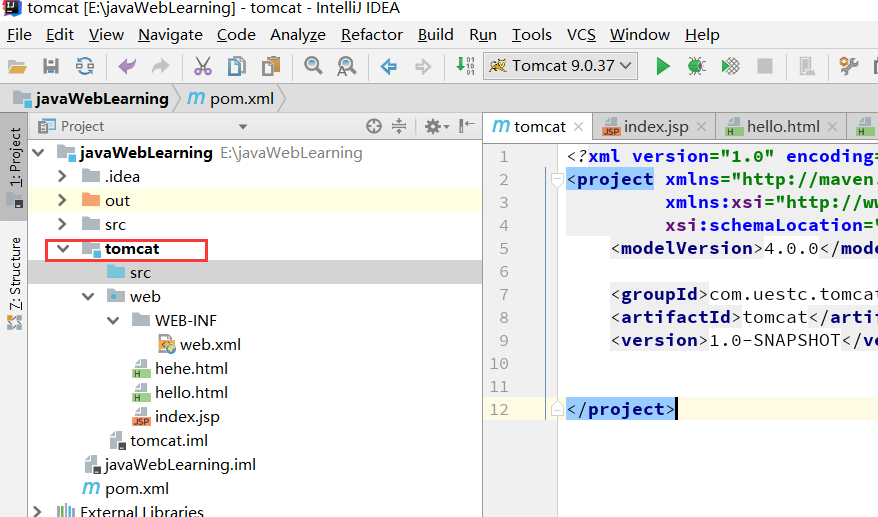Switch to the index.jsp editor tab
The width and height of the screenshot is (878, 517).
(656, 127)
